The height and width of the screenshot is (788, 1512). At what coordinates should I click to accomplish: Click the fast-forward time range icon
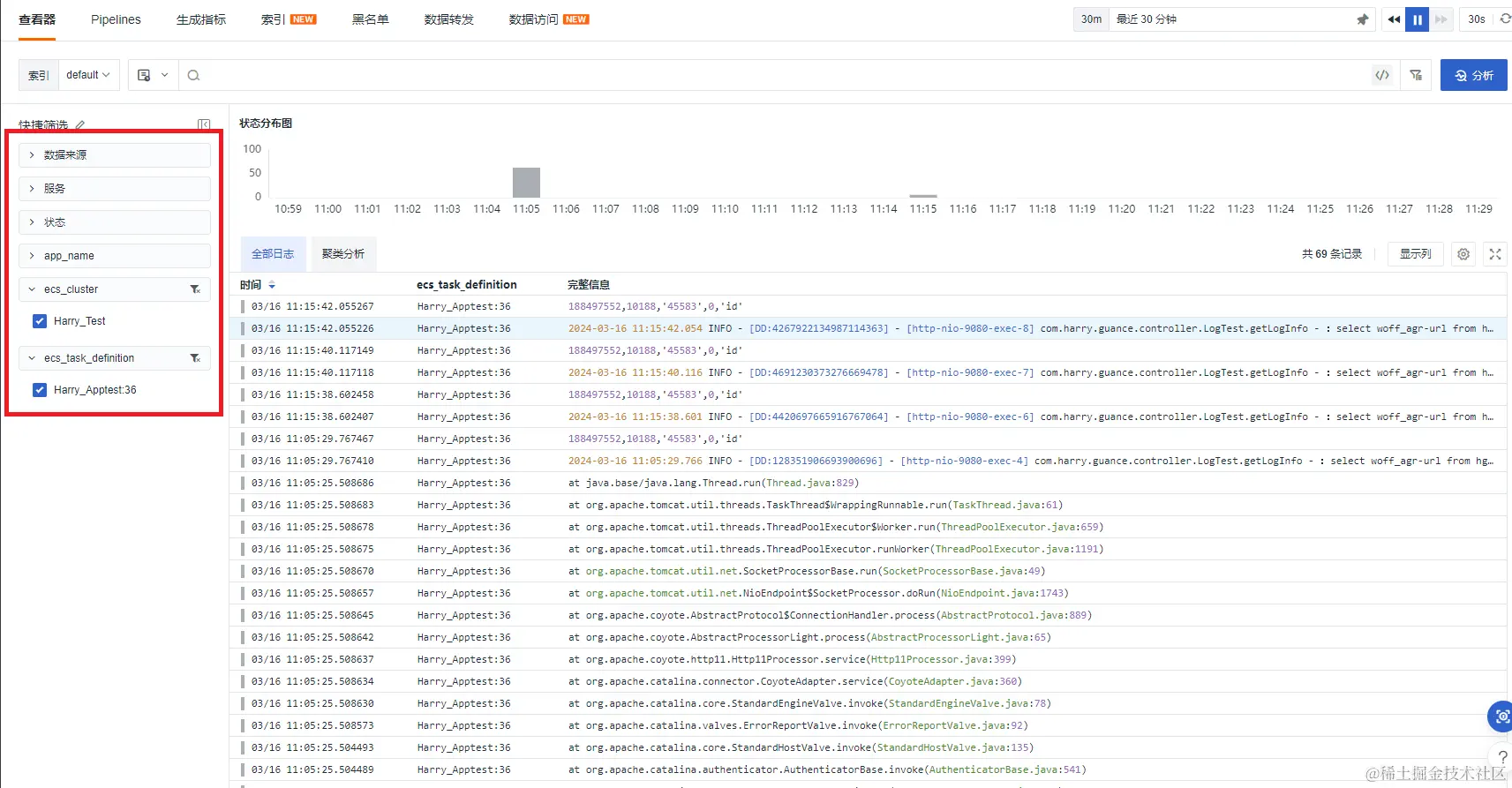click(1441, 19)
